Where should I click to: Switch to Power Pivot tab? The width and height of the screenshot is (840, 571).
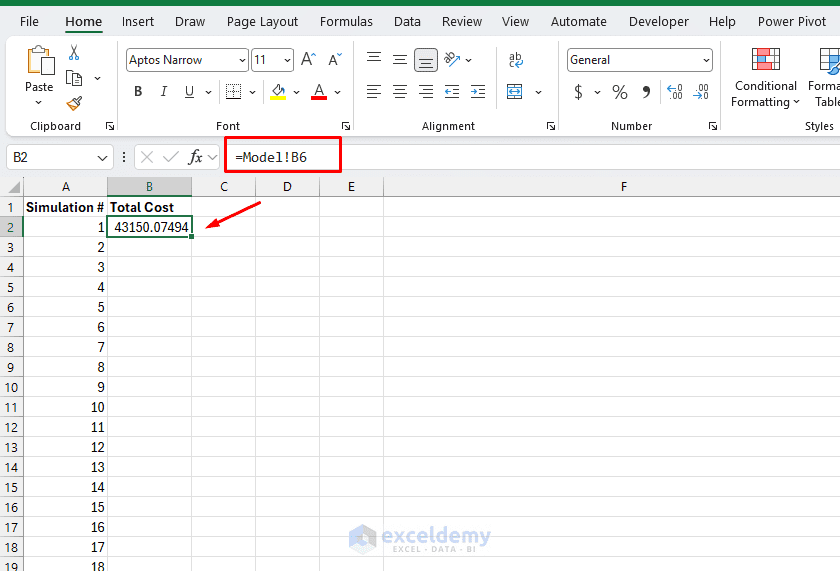(792, 21)
